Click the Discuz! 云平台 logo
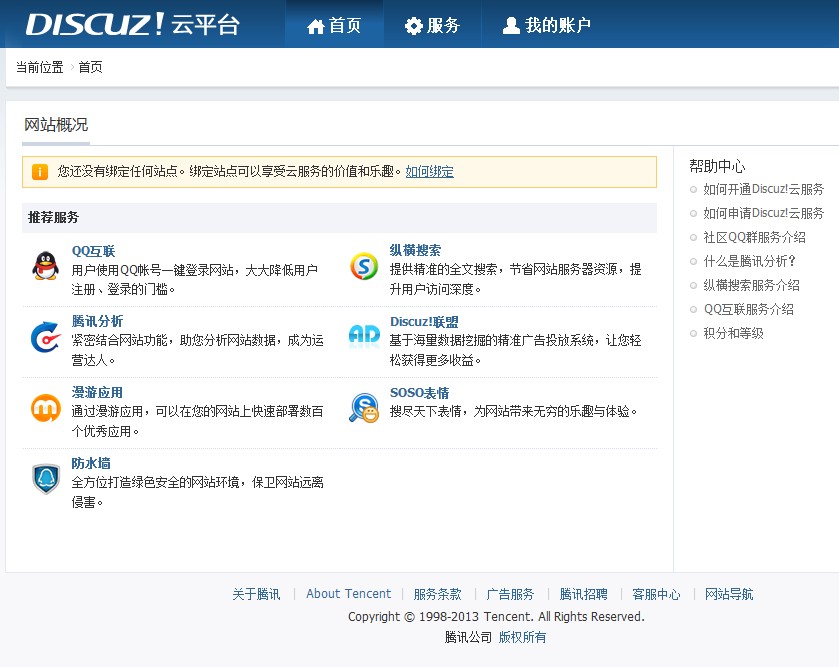Image resolution: width=839 pixels, height=667 pixels. point(133,25)
